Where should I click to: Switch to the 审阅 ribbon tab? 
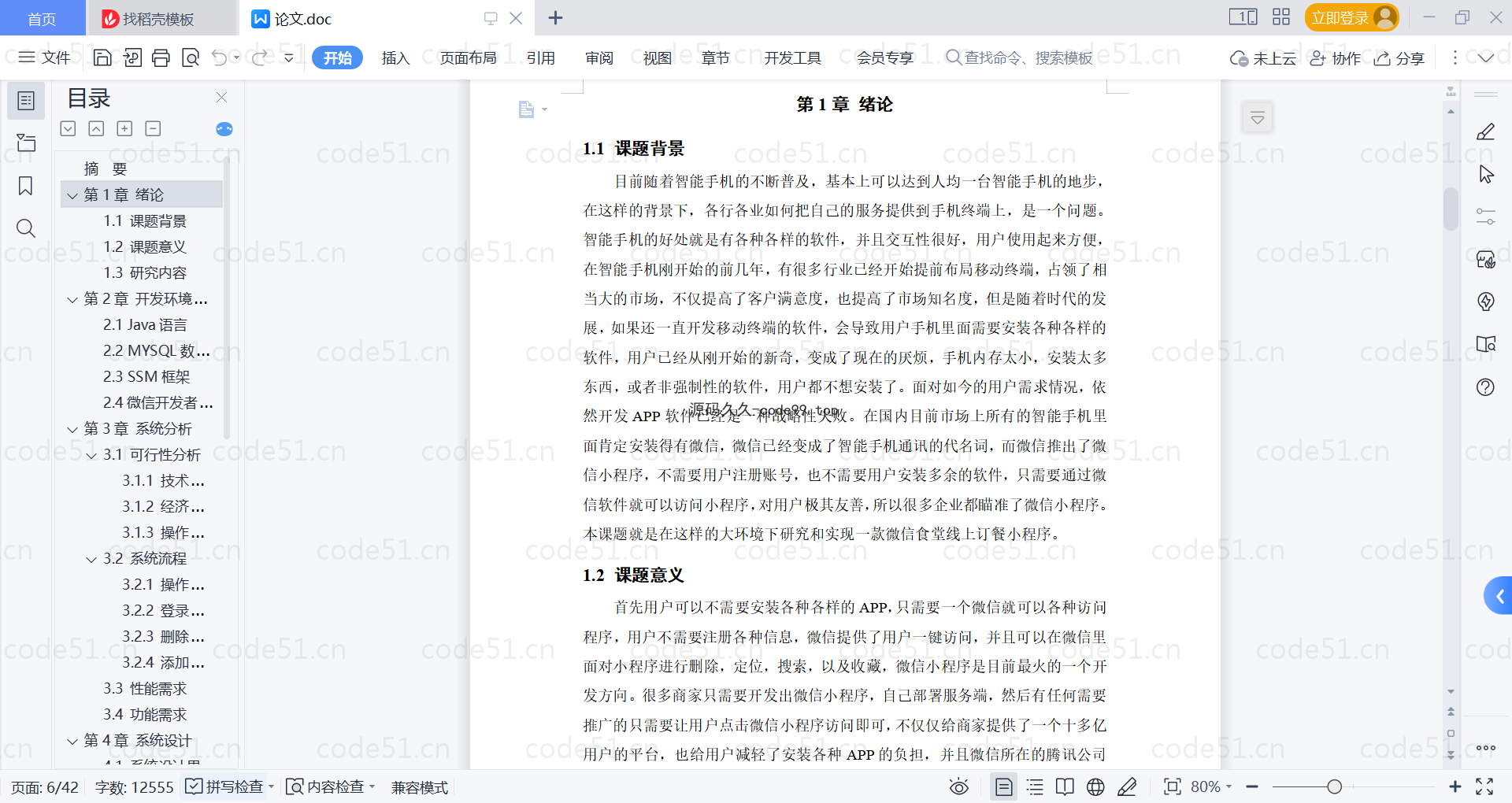[598, 57]
